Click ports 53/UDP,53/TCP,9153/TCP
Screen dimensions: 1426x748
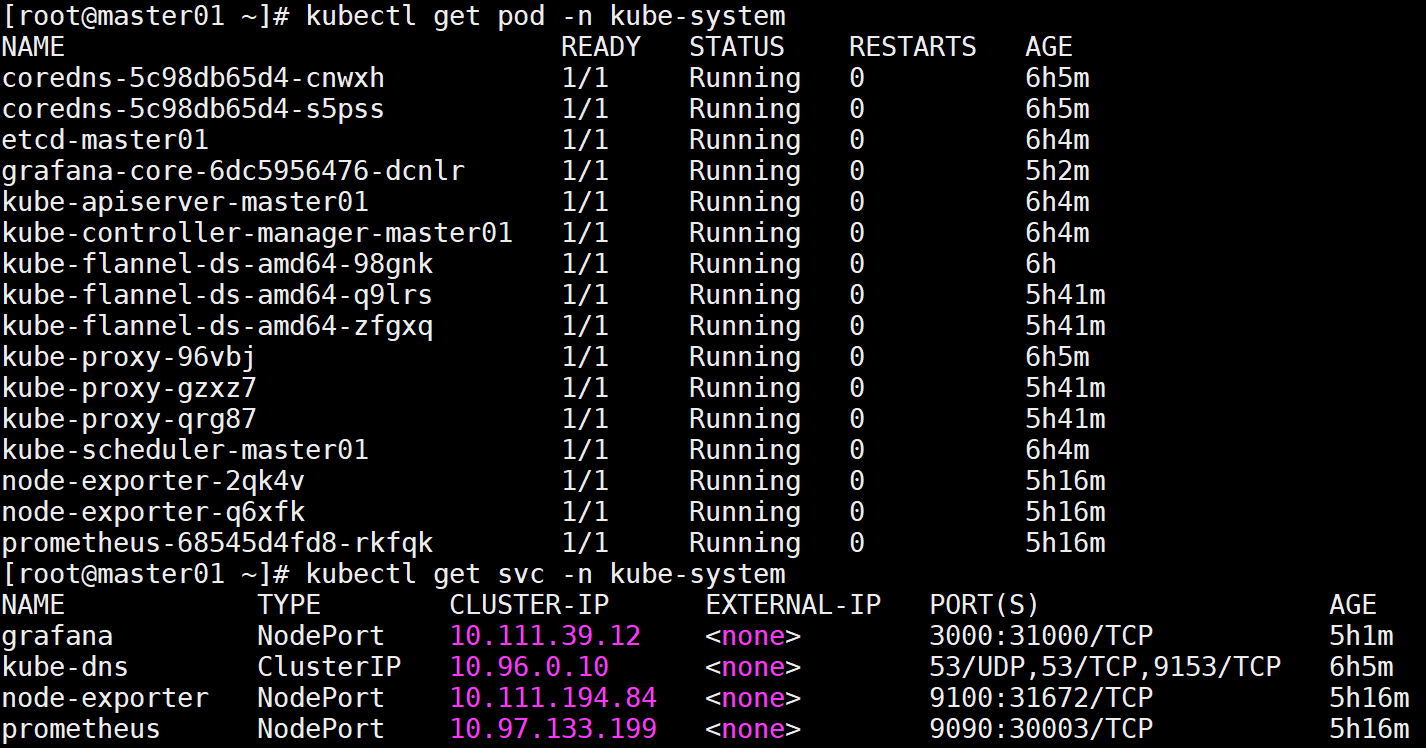(x=1105, y=667)
